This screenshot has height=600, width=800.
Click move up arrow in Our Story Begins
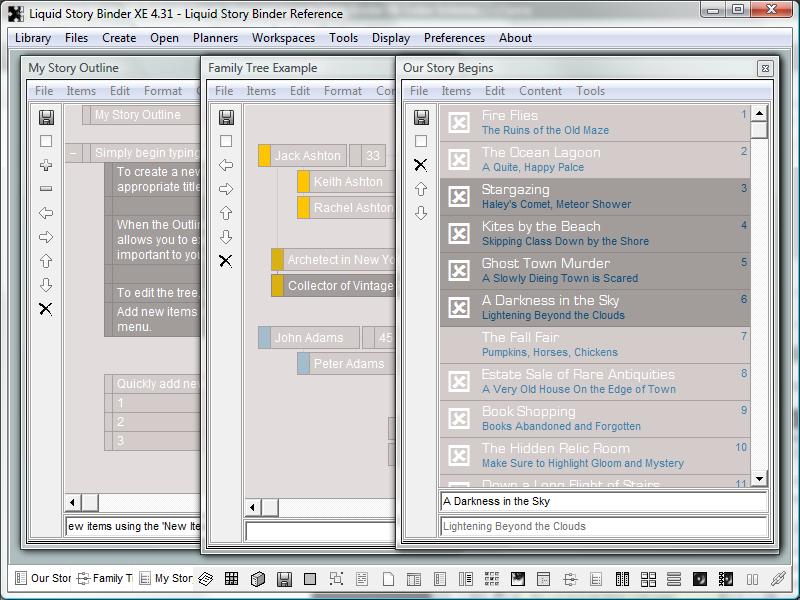(x=421, y=189)
